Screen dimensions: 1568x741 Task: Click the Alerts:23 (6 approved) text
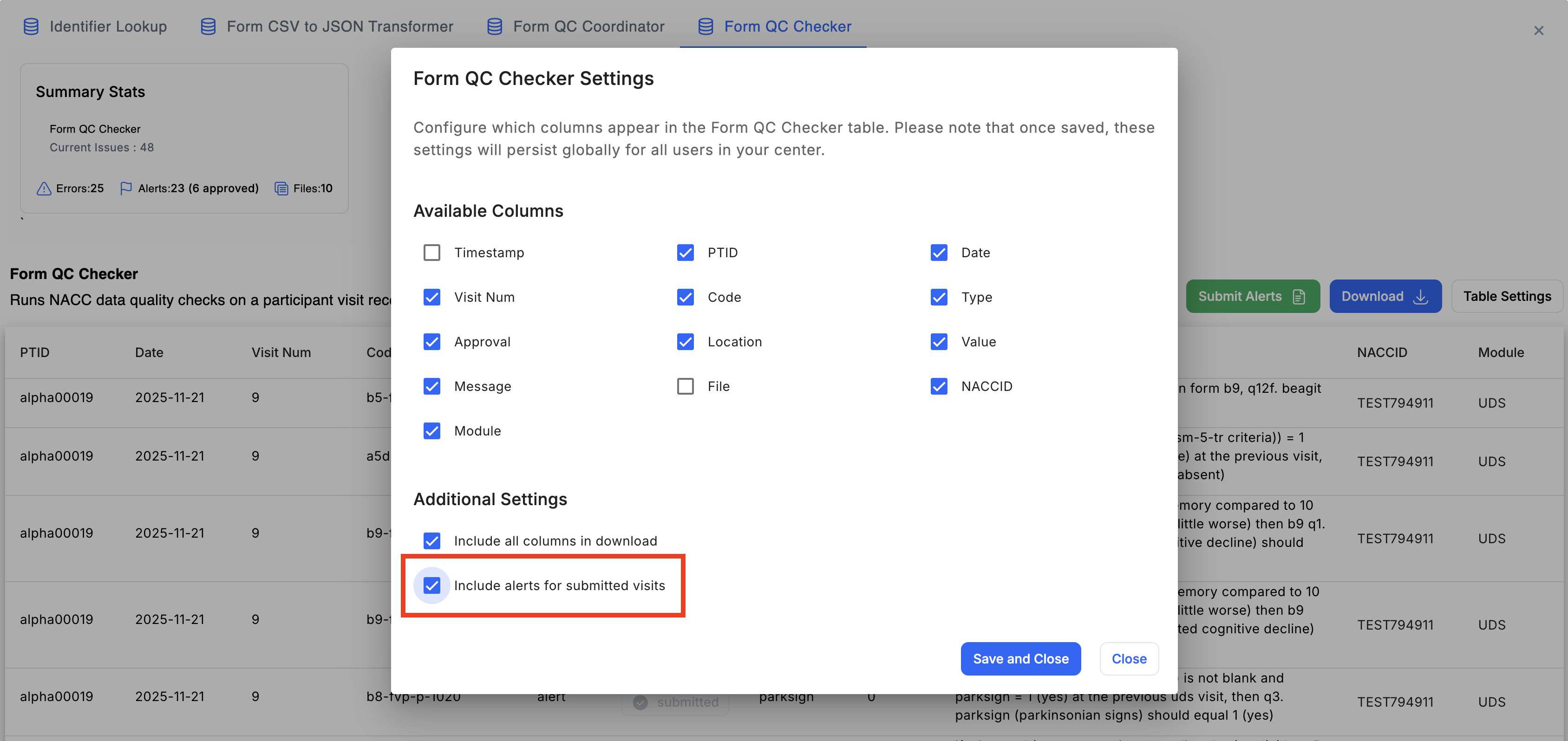[x=198, y=188]
